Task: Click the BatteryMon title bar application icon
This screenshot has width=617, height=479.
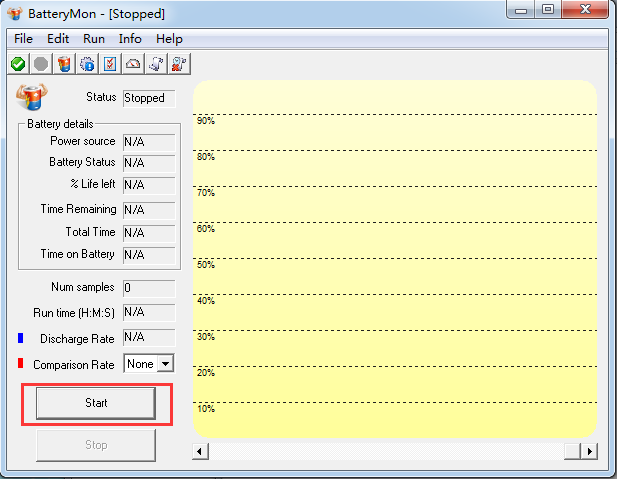Action: [x=15, y=14]
